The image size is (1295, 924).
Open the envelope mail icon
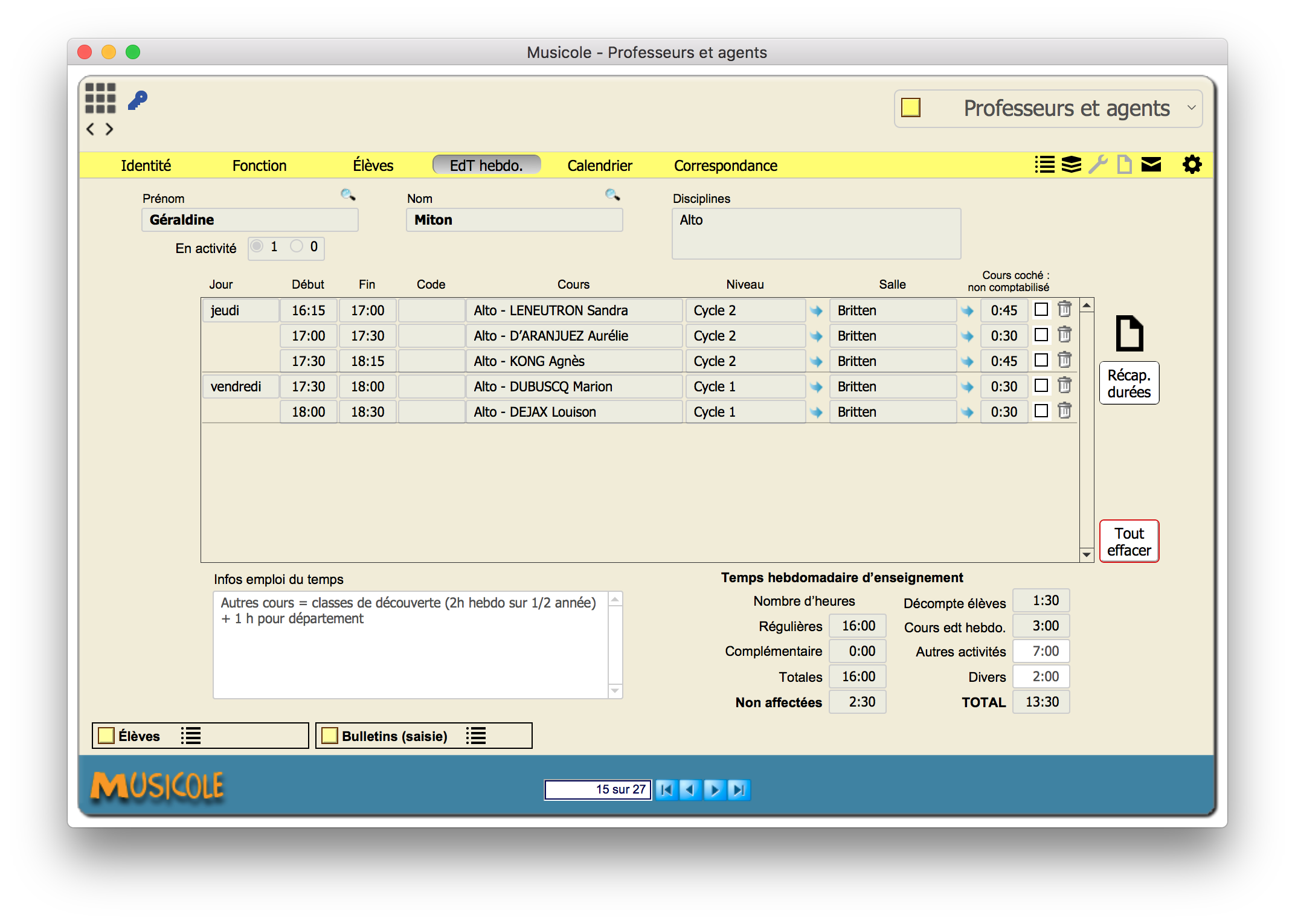[1151, 165]
